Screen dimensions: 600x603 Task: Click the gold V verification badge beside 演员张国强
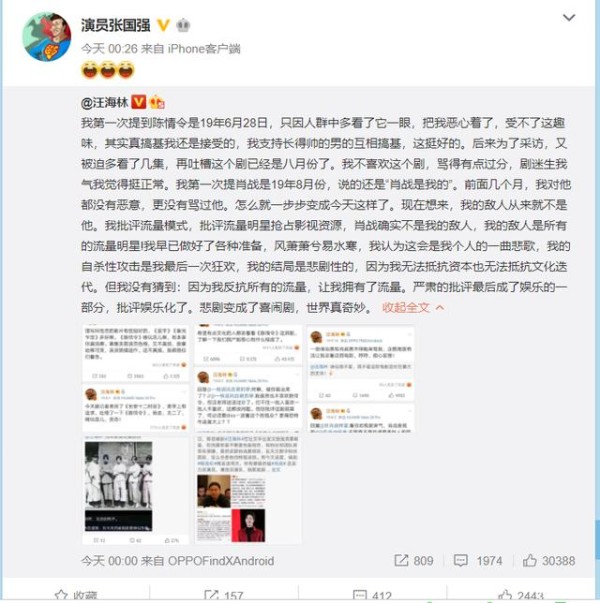click(x=163, y=25)
